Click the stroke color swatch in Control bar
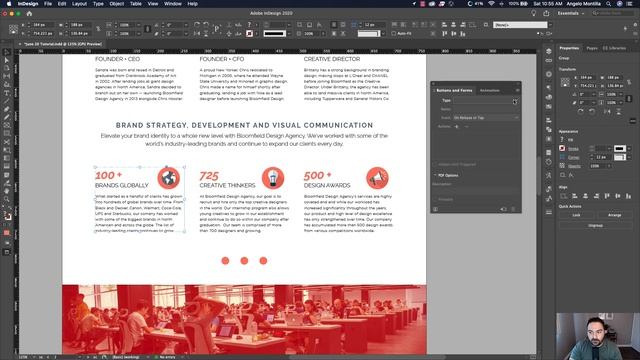 pos(249,33)
